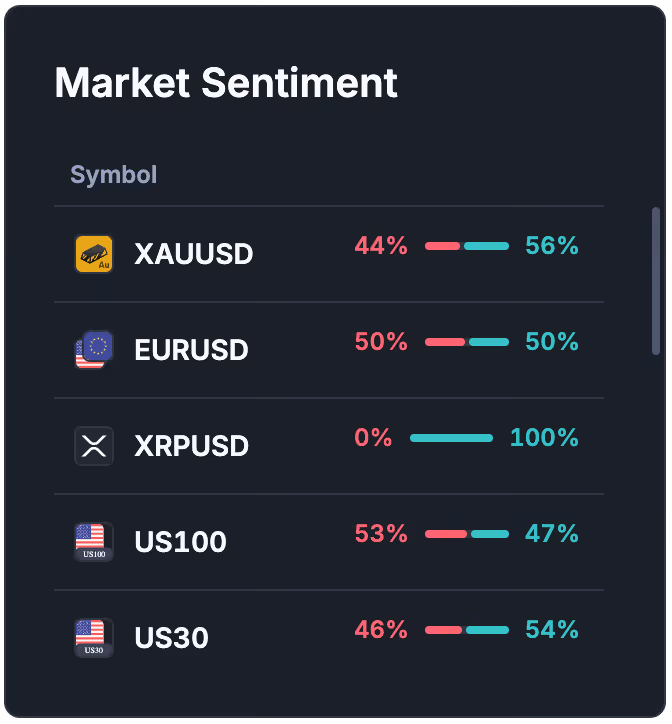Select the EURUSD symbol name
Viewport: 672px width, 724px height.
[x=191, y=350]
